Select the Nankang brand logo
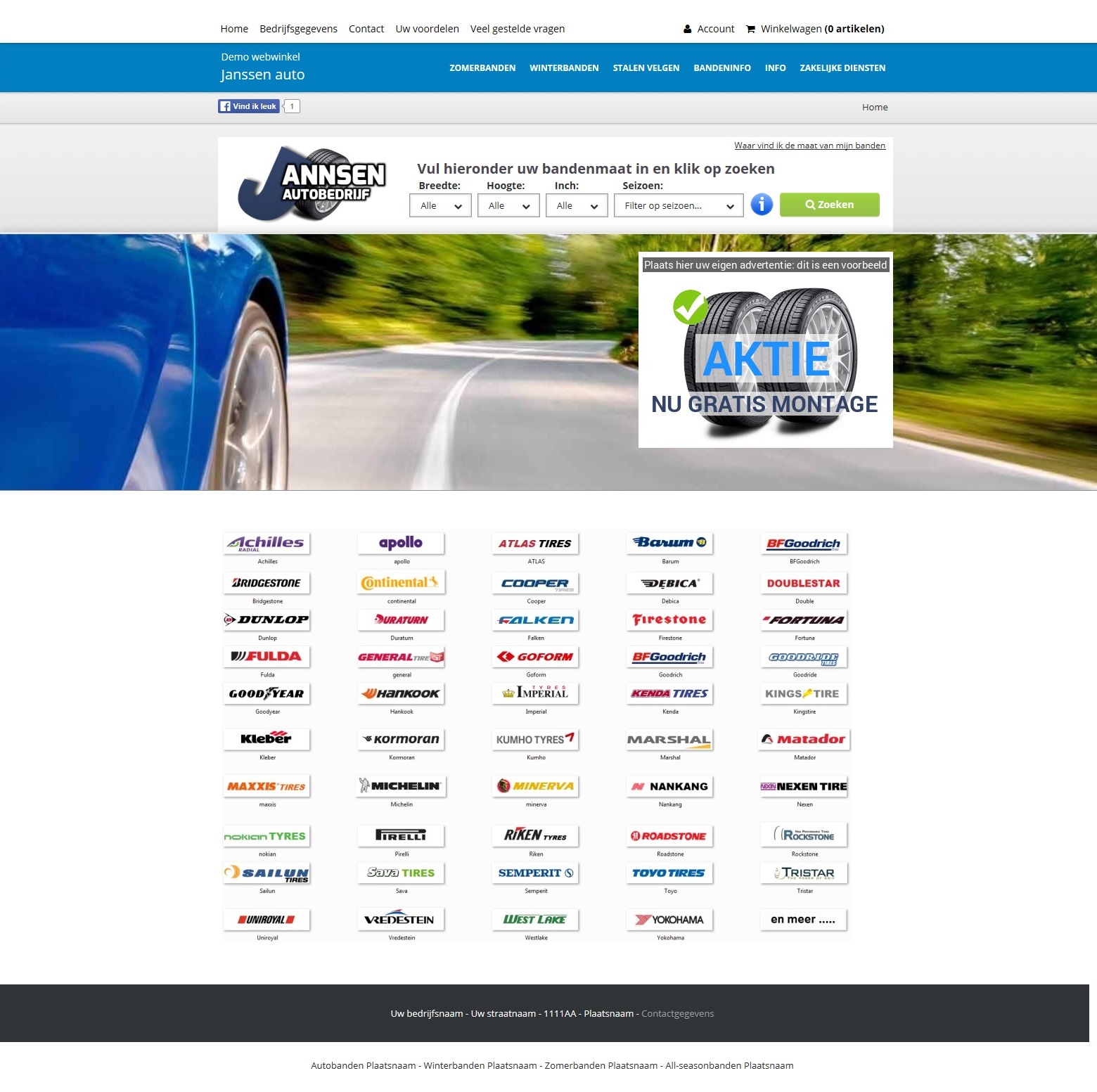 [670, 786]
